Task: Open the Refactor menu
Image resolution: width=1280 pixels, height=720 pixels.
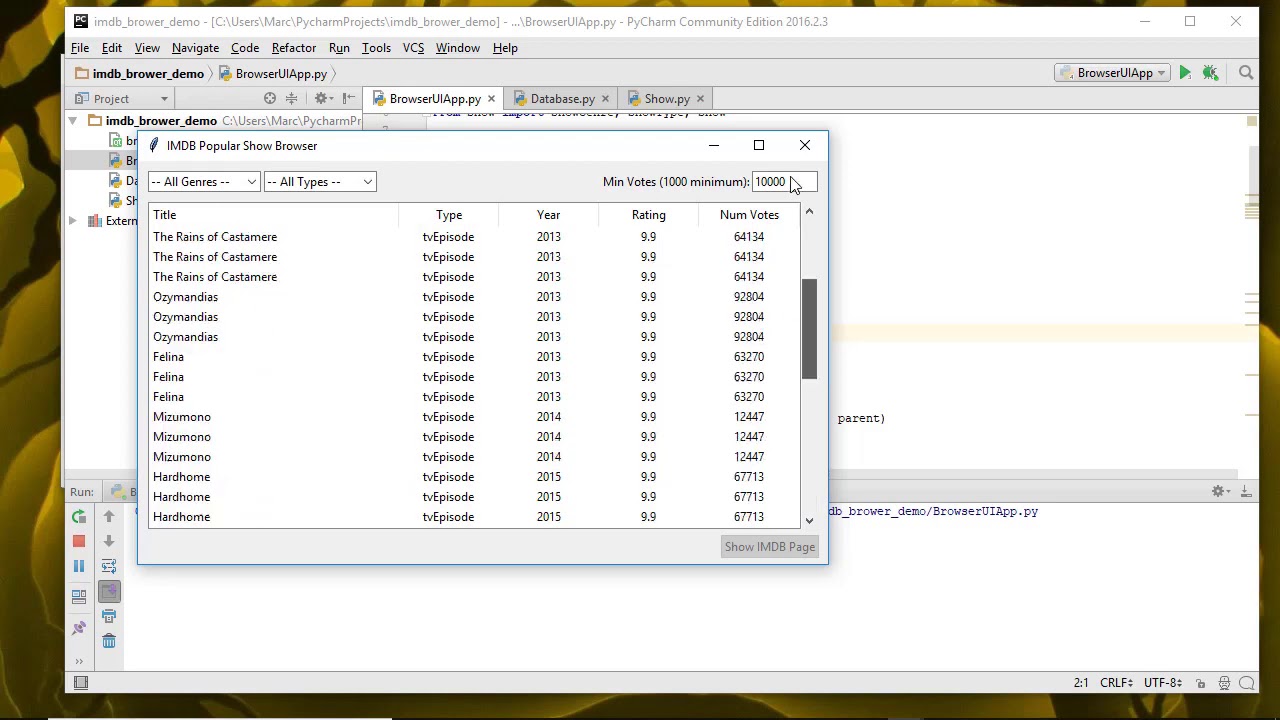Action: point(294,48)
